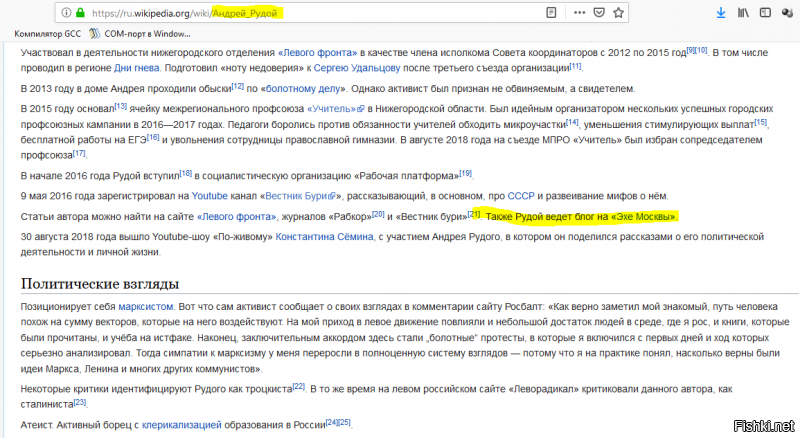Click footnote reference [13]
The image size is (800, 438).
tap(120, 106)
